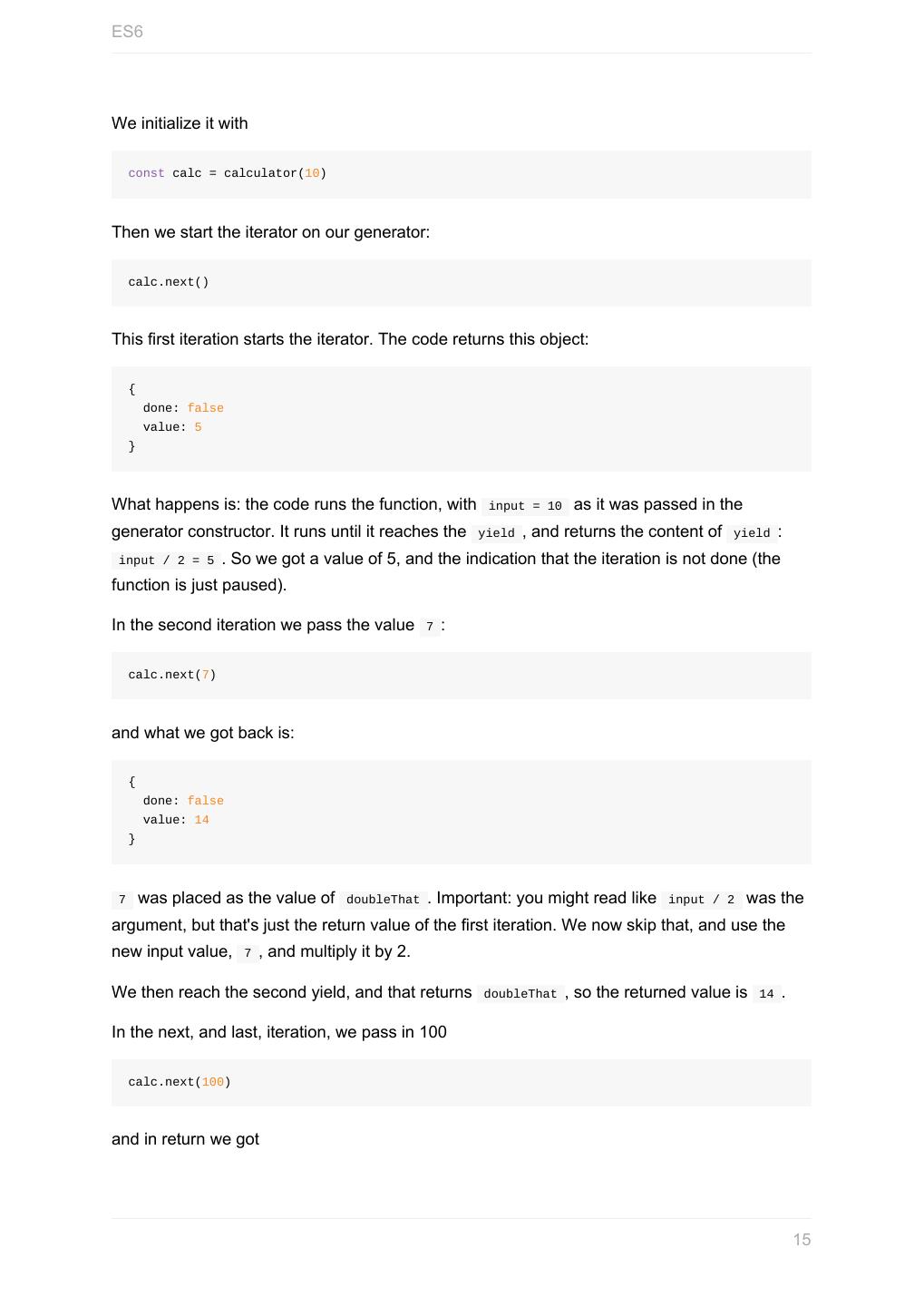Viewport: 924px width, 1306px height.
Task: Click the inline code 14 after 'returned value is'
Action: point(766,994)
